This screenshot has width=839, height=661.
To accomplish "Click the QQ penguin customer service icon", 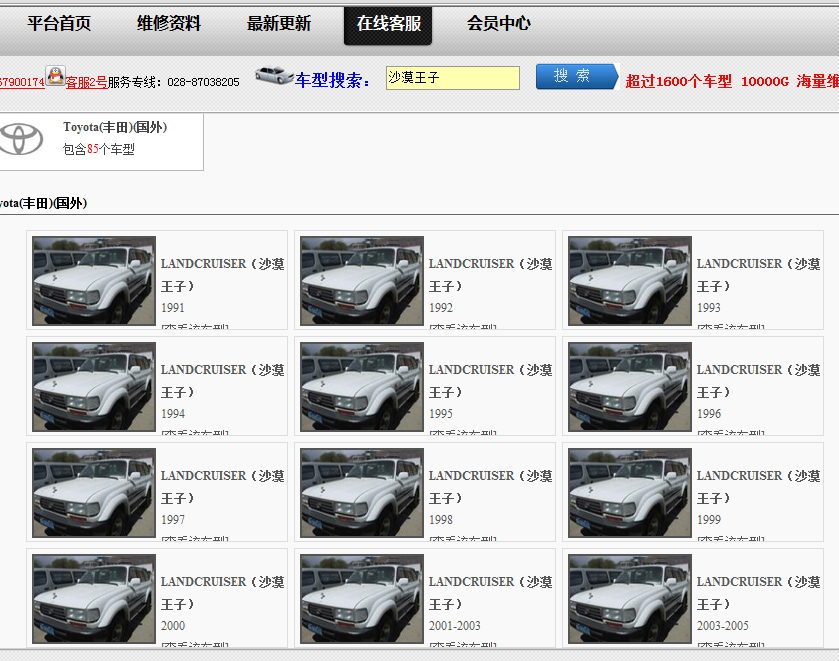I will click(55, 75).
